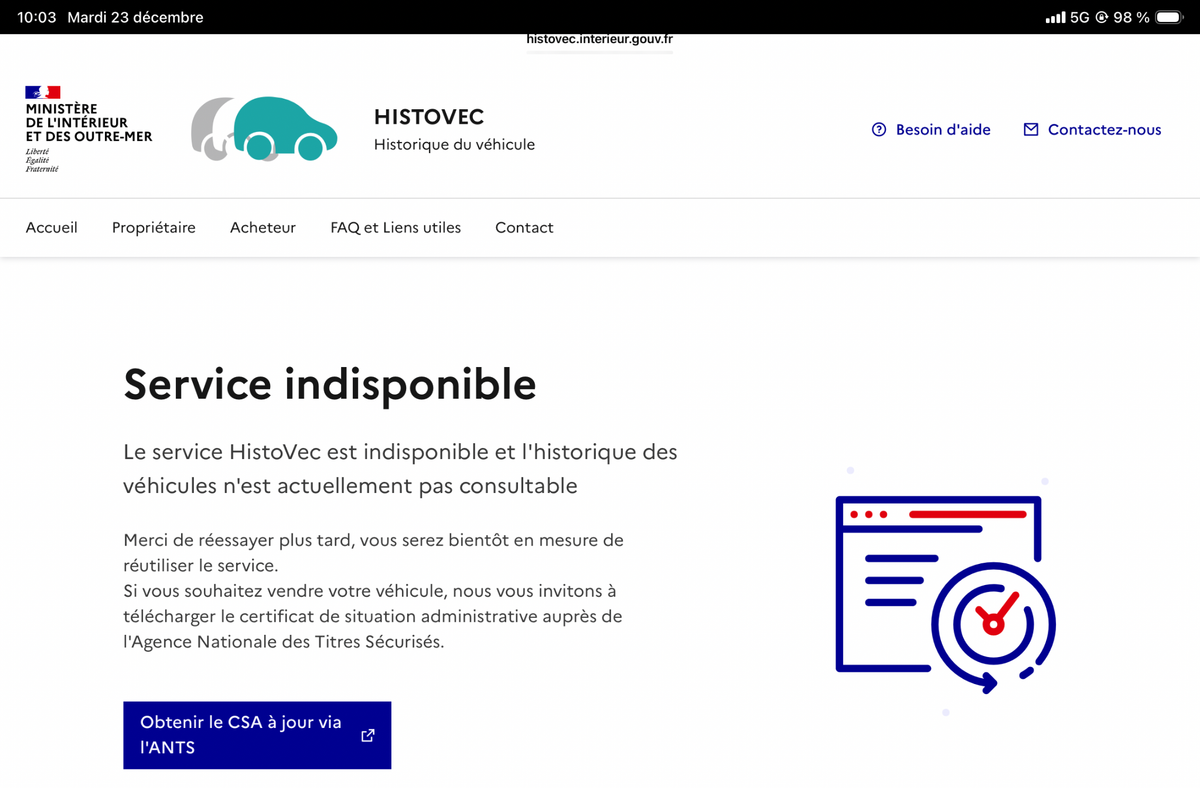This screenshot has width=1200, height=788.
Task: Go to the Accueil page
Action: point(52,227)
